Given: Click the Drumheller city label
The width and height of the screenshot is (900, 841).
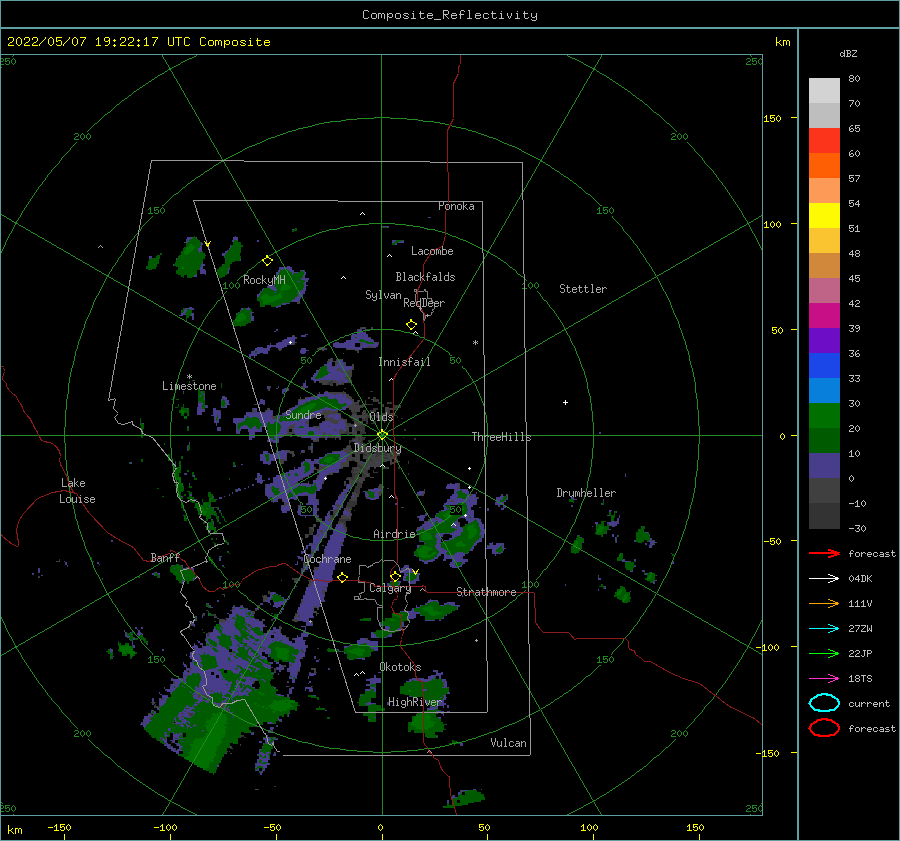Looking at the screenshot, I should point(586,493).
